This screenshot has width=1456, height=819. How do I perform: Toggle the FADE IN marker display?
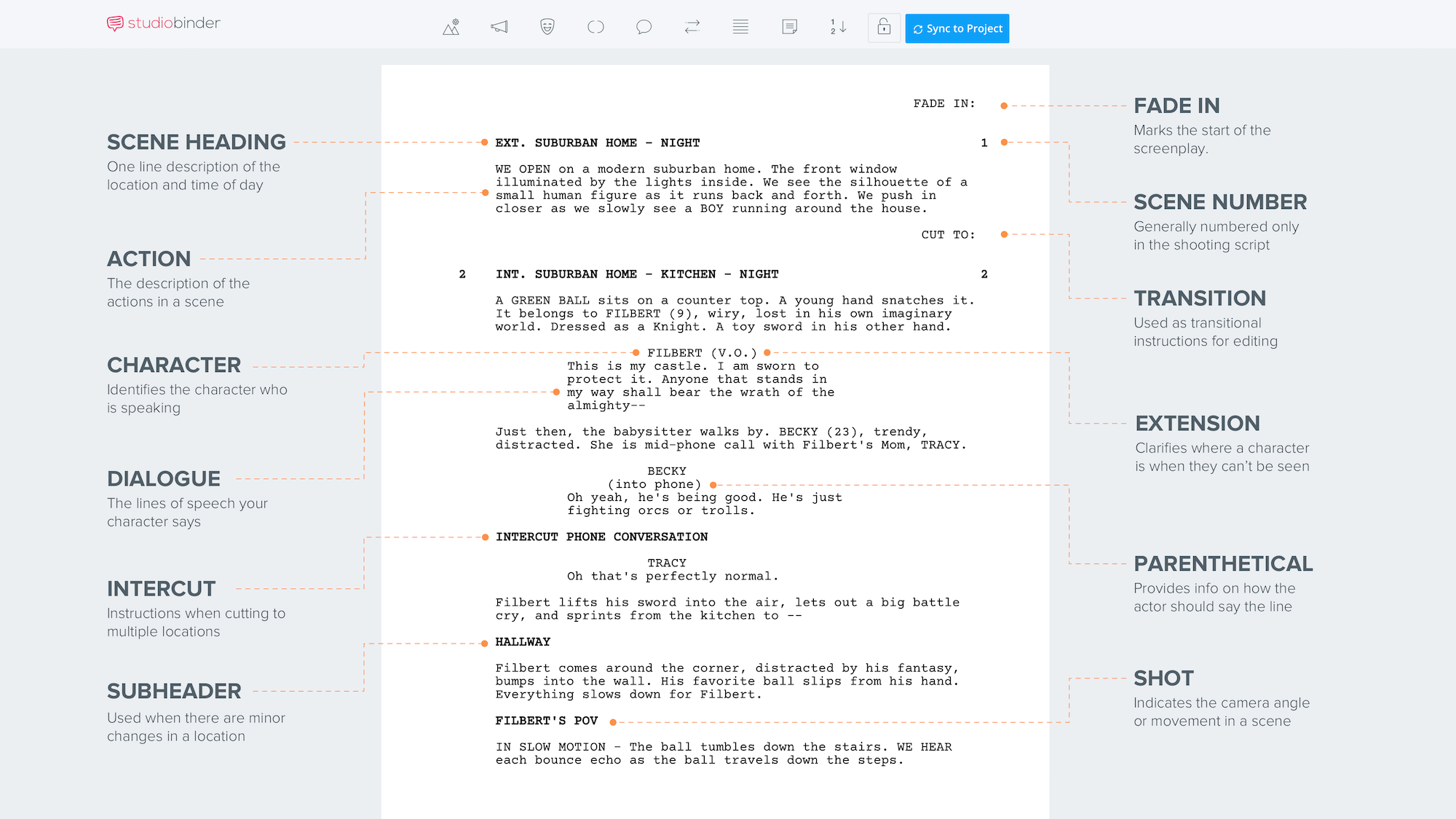pyautogui.click(x=1005, y=103)
